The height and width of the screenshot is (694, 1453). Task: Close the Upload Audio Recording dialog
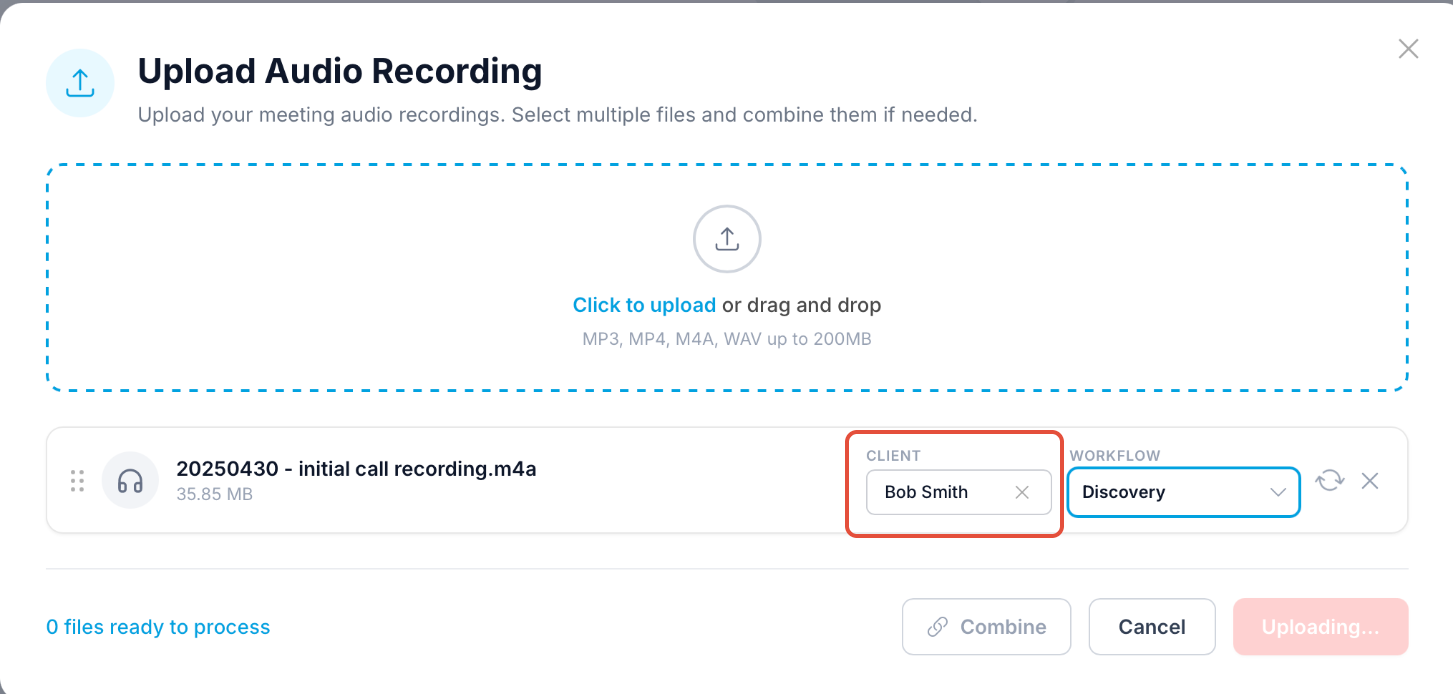[x=1408, y=49]
